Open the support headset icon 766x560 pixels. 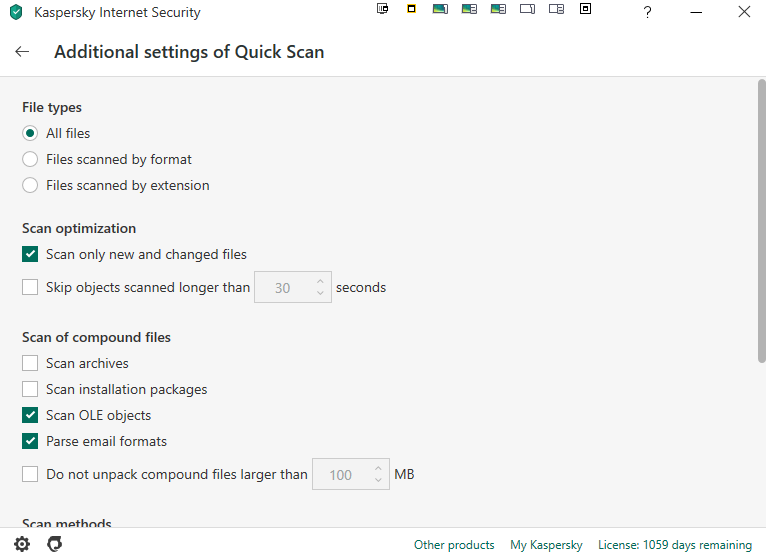click(x=54, y=545)
